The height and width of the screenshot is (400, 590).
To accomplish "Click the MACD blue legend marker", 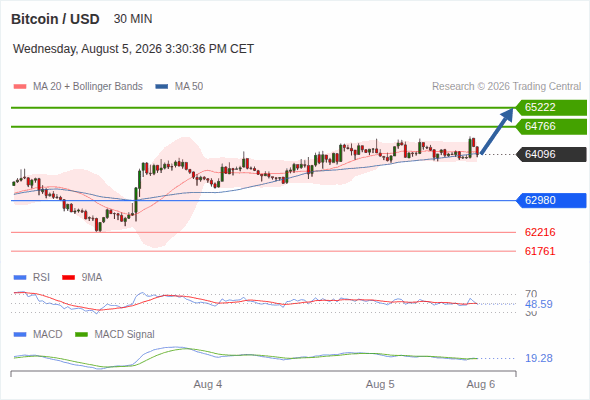I will (20, 335).
